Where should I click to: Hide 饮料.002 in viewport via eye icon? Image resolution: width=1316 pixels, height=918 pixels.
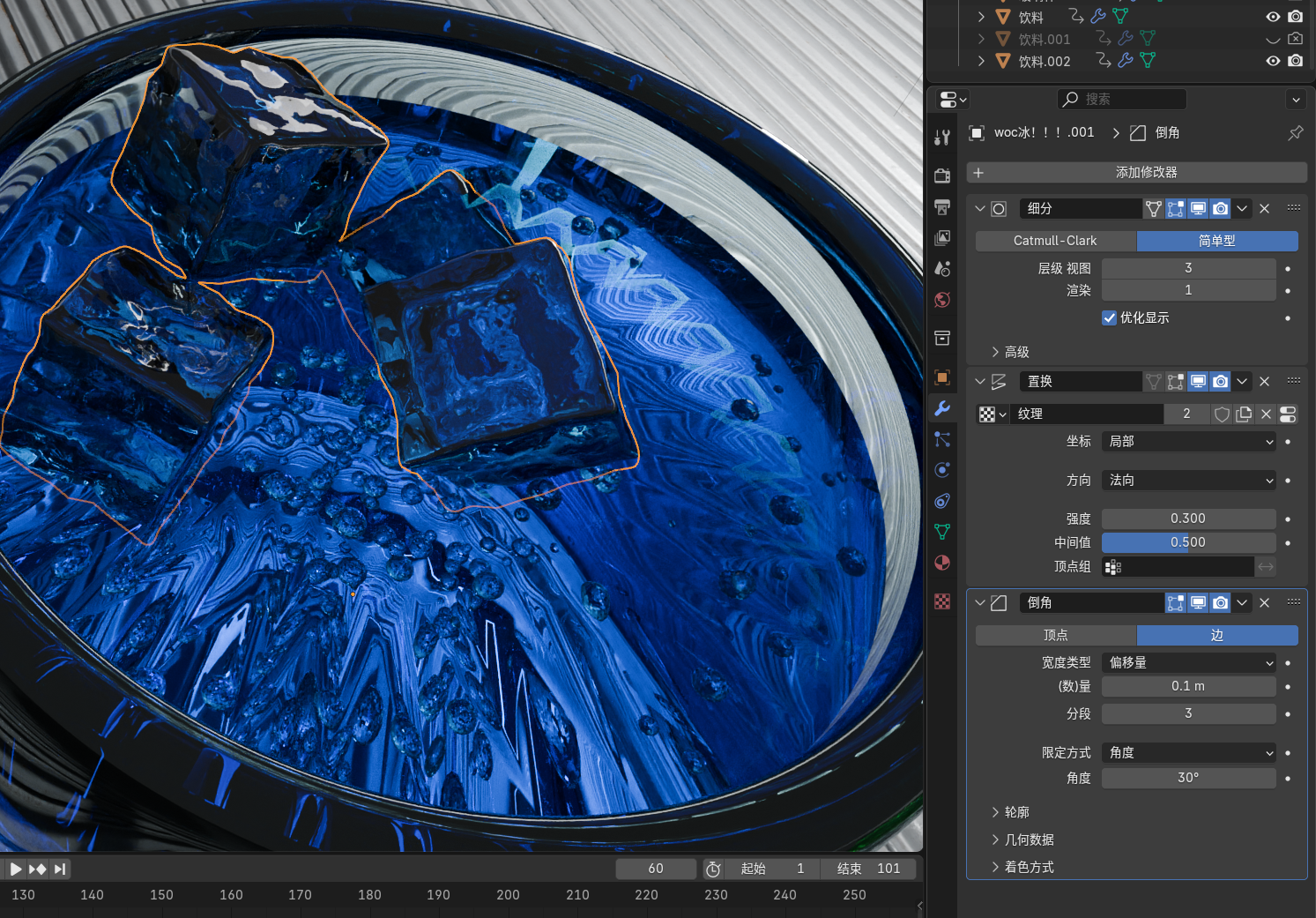click(1273, 61)
